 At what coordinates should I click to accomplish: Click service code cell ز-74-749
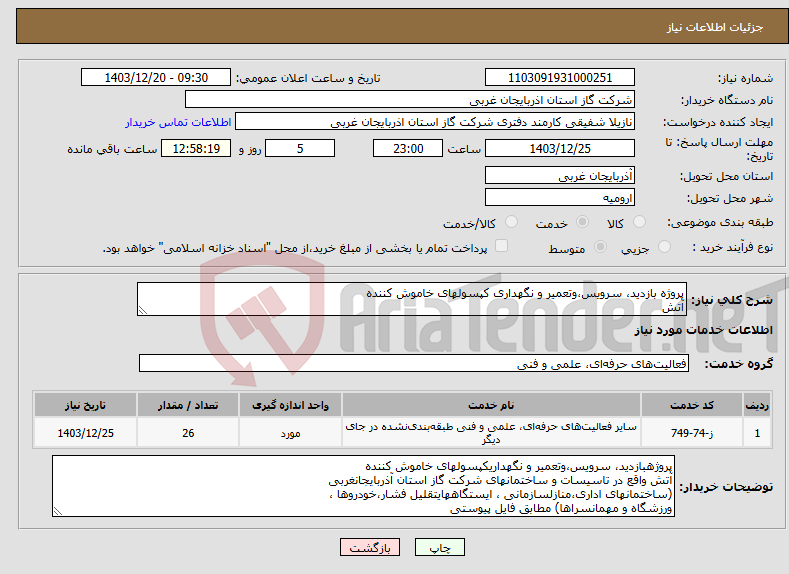pyautogui.click(x=692, y=433)
